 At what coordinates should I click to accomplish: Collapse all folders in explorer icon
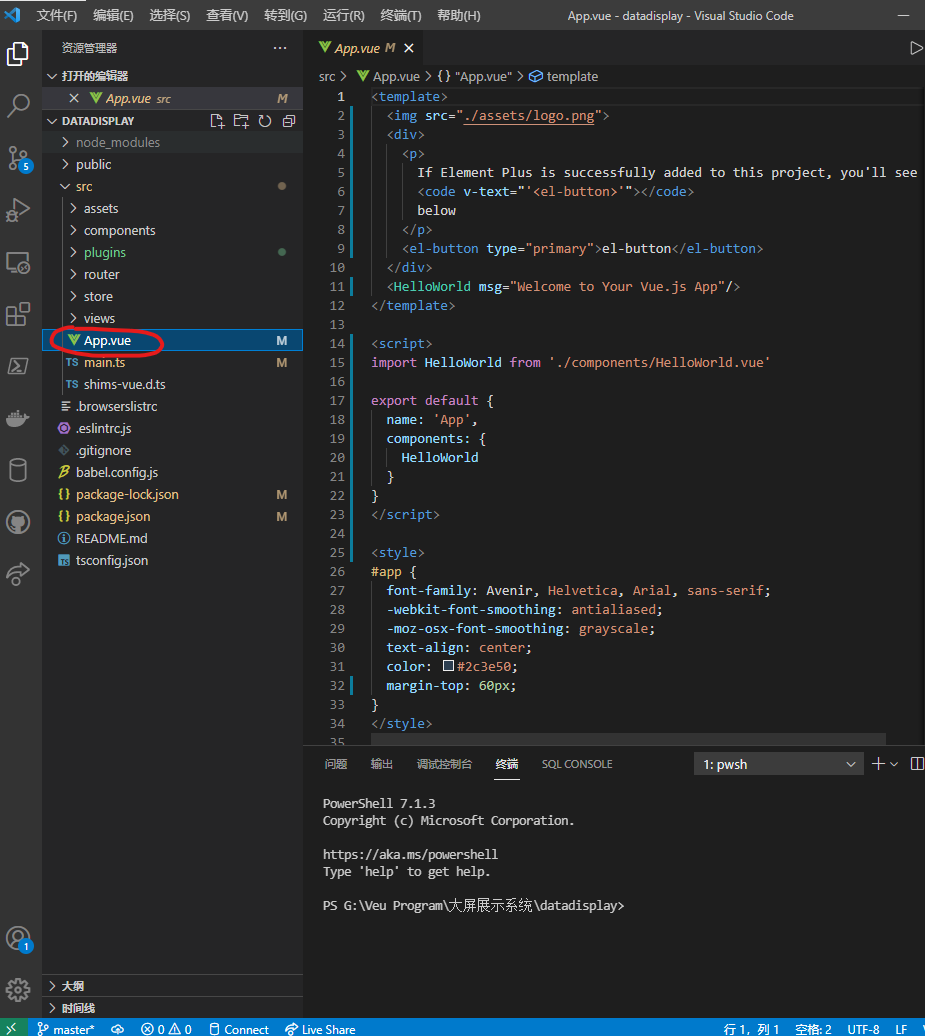pyautogui.click(x=289, y=121)
